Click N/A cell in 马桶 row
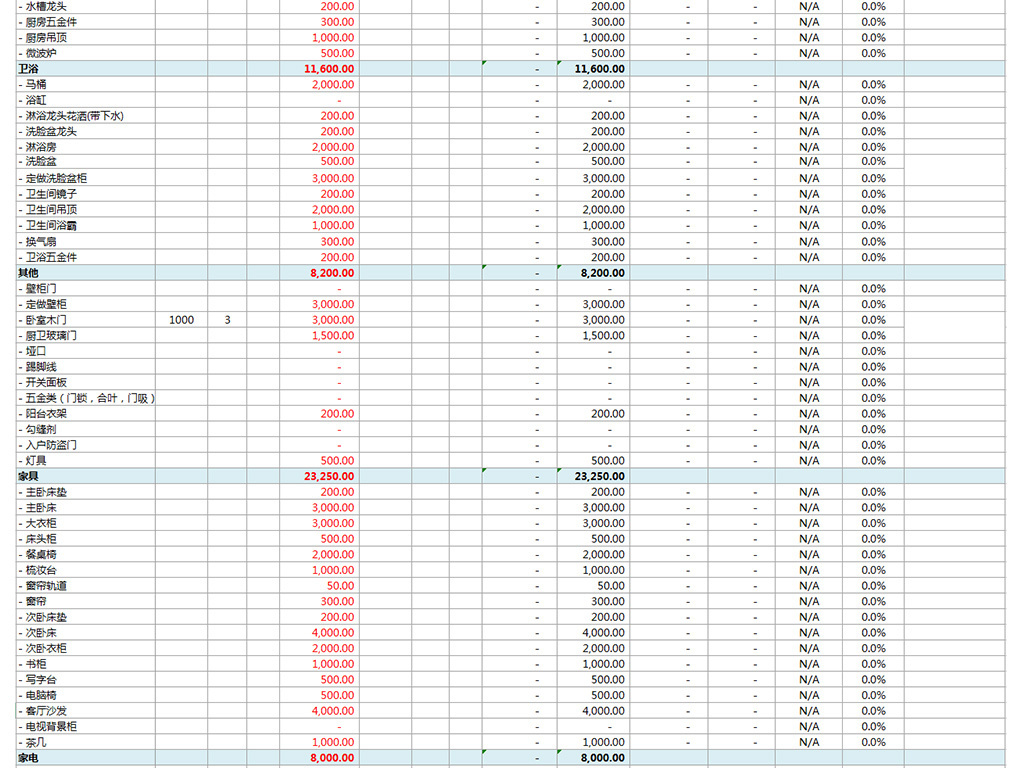The width and height of the screenshot is (1024, 768). [x=808, y=84]
